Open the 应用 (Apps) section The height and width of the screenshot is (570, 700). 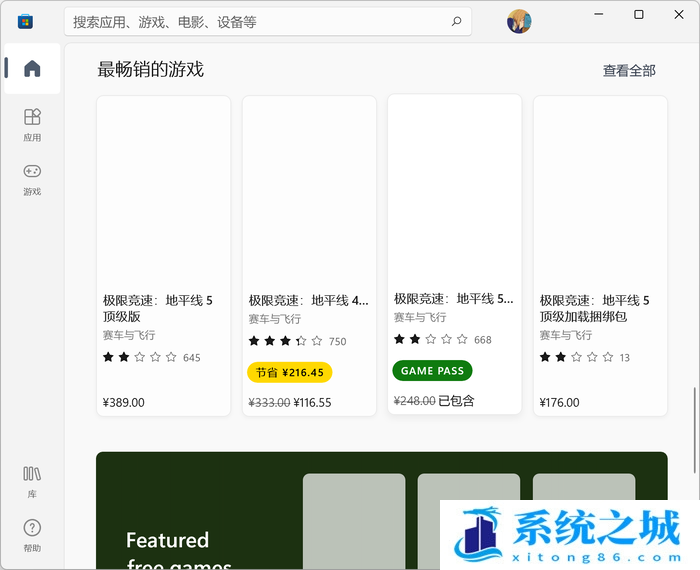tap(32, 124)
